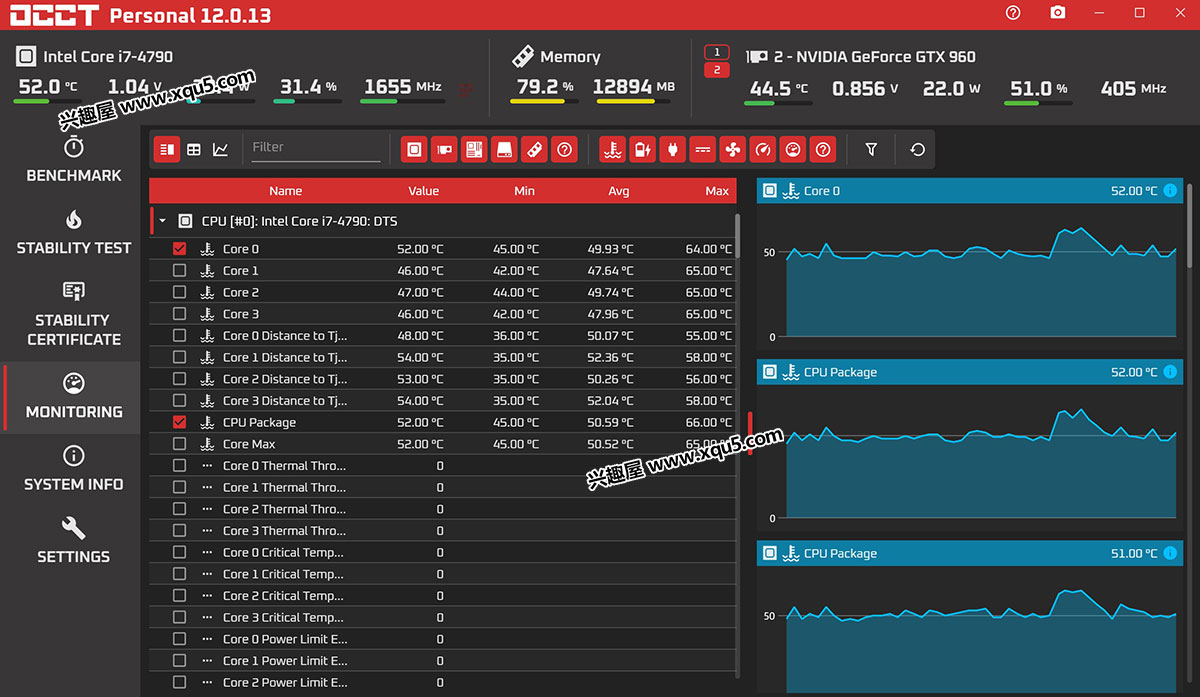
Task: Take a screenshot with the camera icon
Action: click(x=1058, y=13)
